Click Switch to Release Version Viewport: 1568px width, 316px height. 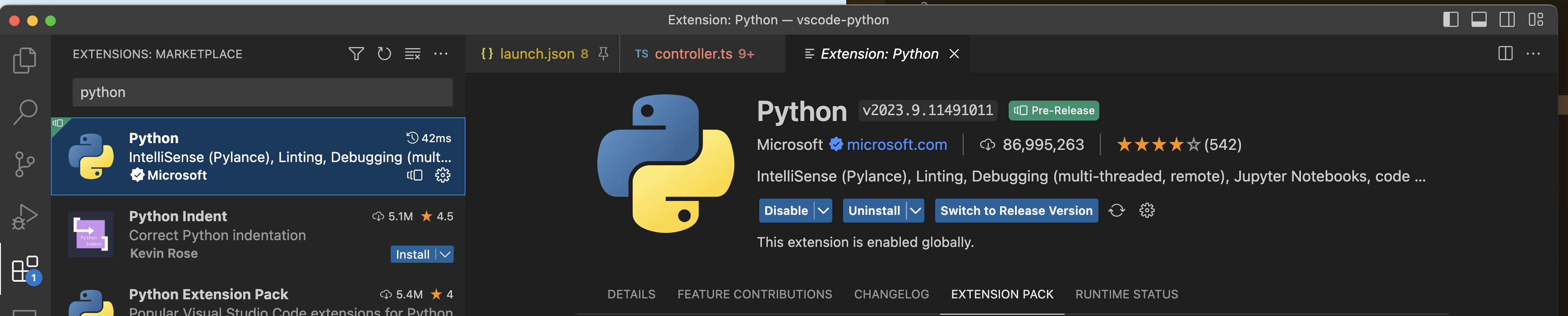(x=1016, y=211)
